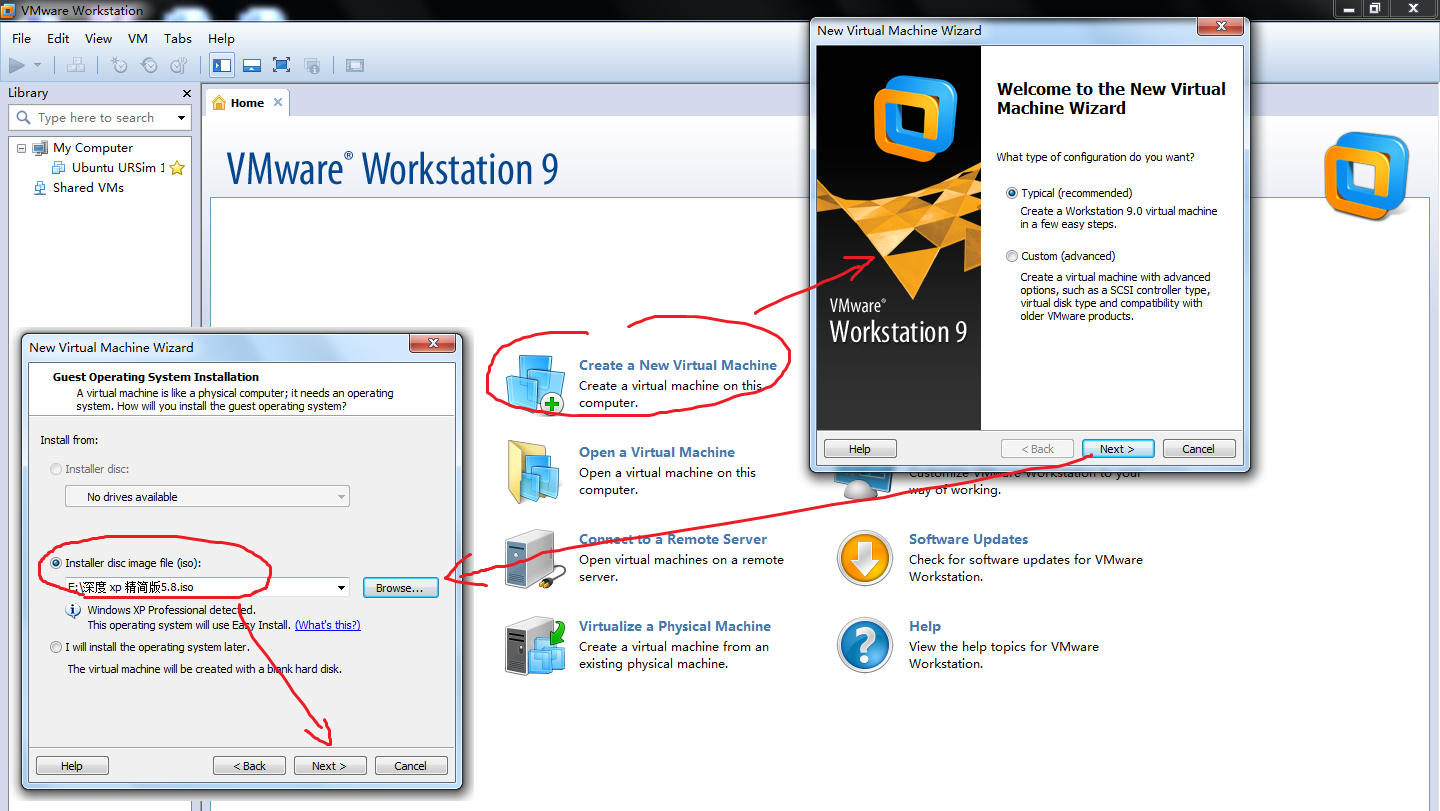The width and height of the screenshot is (1440, 811).
Task: Click the My Computer monitor icon in Library
Action: [x=40, y=148]
